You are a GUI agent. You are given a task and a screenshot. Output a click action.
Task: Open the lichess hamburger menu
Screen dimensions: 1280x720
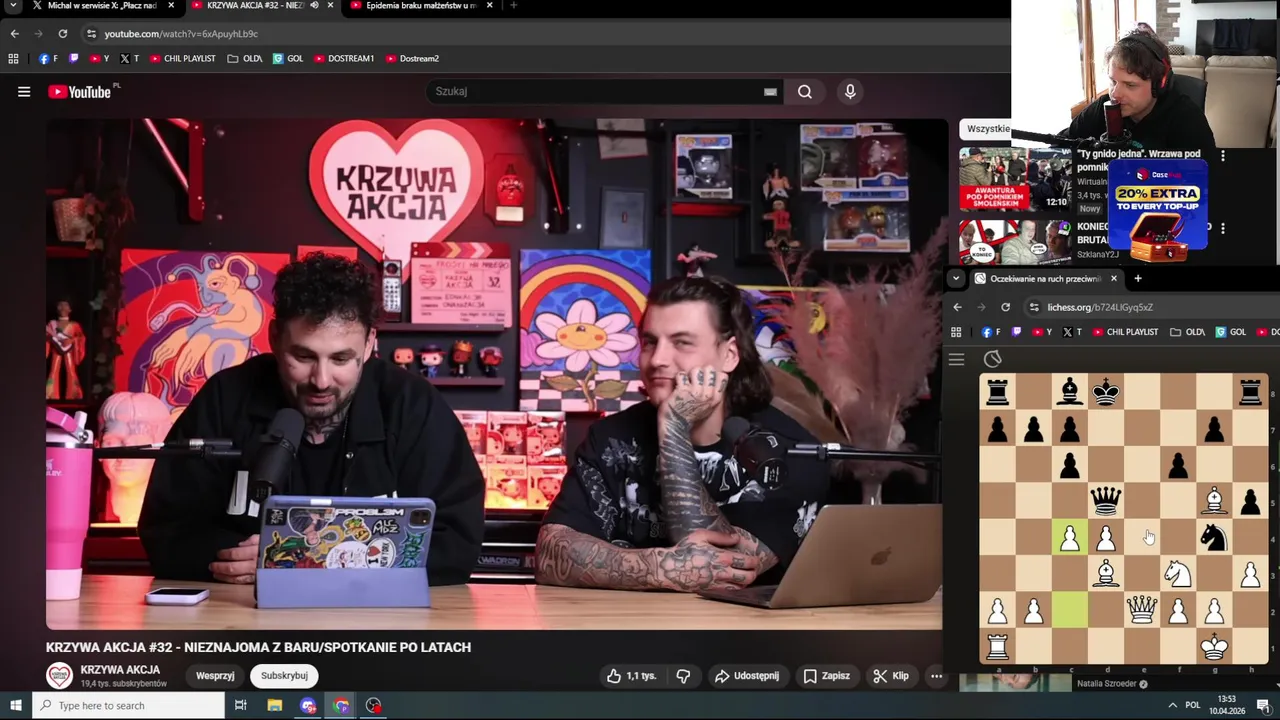956,360
